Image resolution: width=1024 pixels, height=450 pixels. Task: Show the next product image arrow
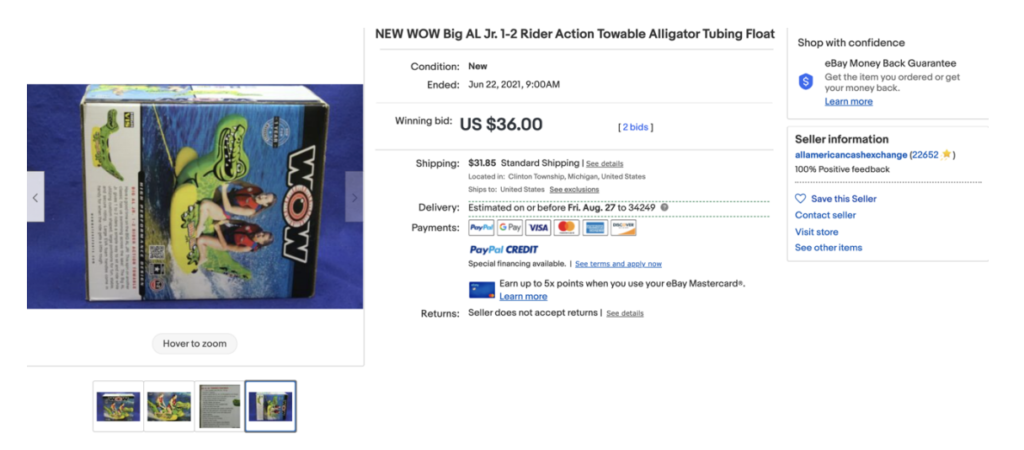point(354,197)
